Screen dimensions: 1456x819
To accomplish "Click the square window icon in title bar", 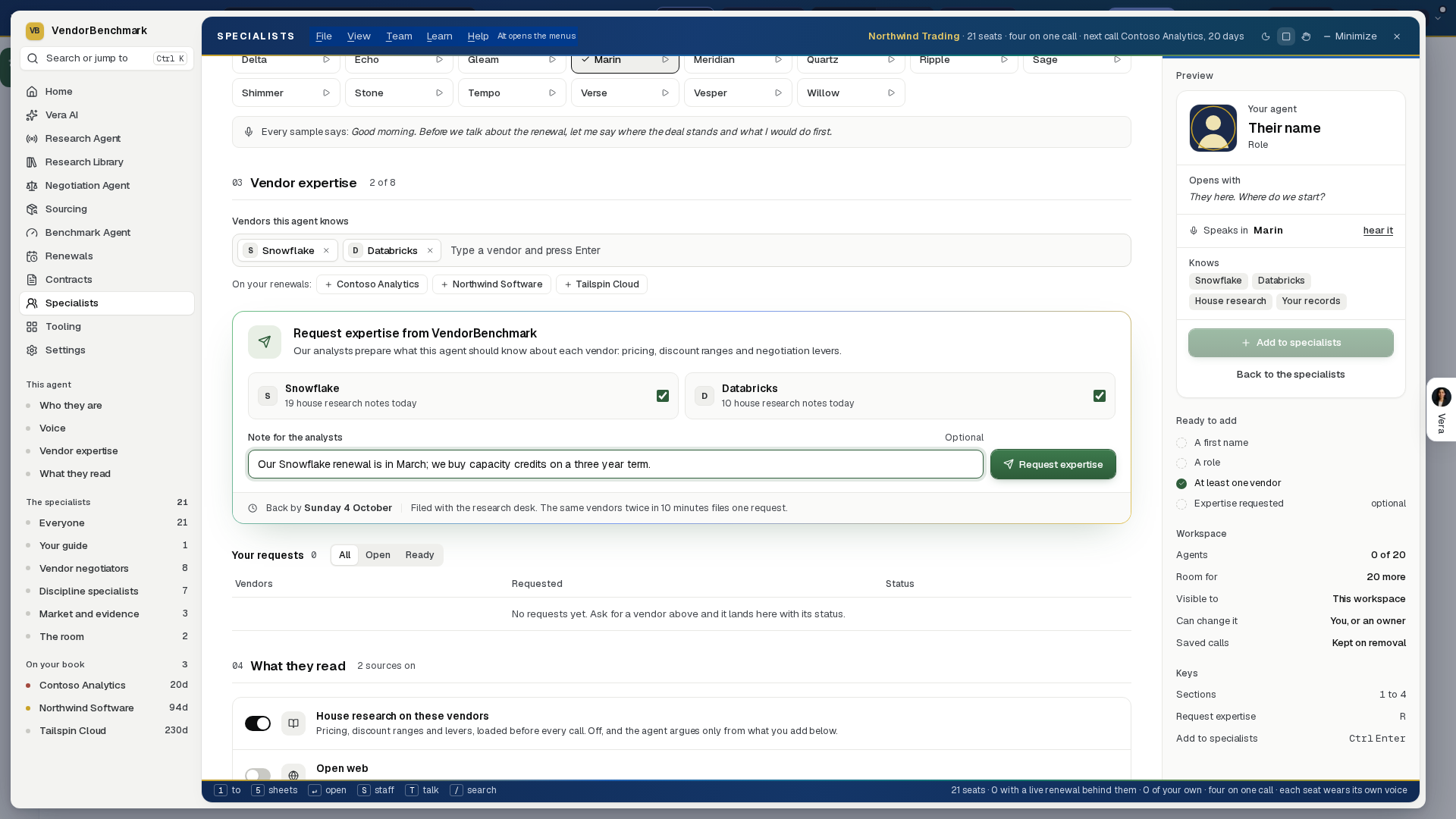I will coord(1286,36).
